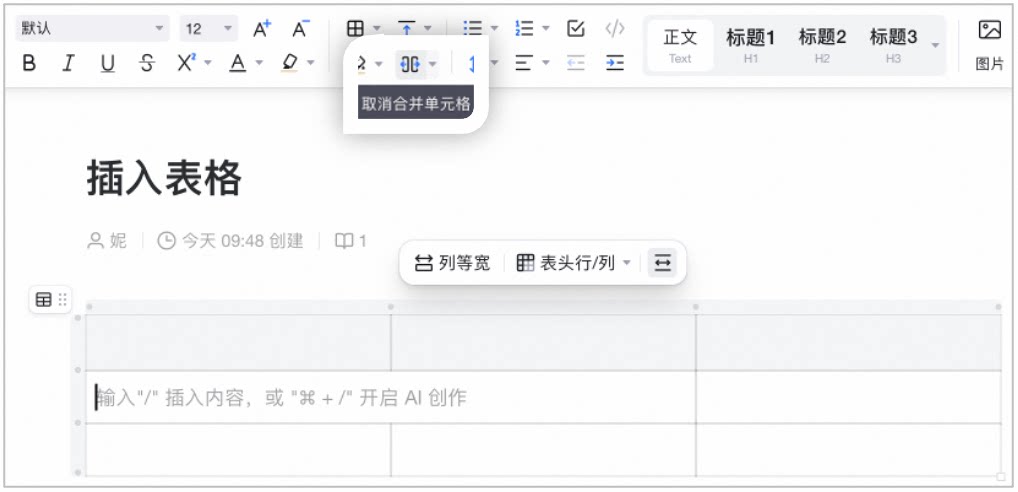Click the 列等宽 button
Screen dimensions: 1018x492
point(453,263)
